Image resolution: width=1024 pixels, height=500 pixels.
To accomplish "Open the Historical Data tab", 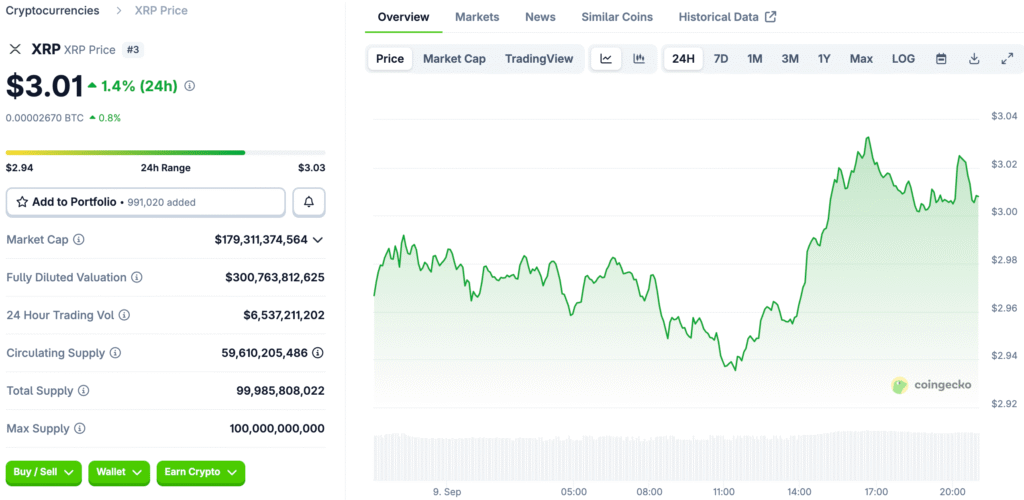I will pyautogui.click(x=726, y=17).
